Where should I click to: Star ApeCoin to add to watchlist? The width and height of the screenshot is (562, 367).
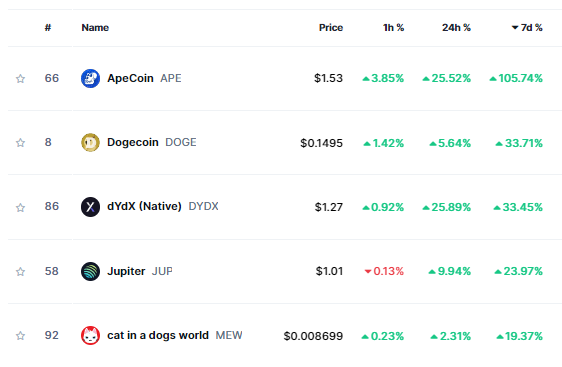pyautogui.click(x=20, y=78)
